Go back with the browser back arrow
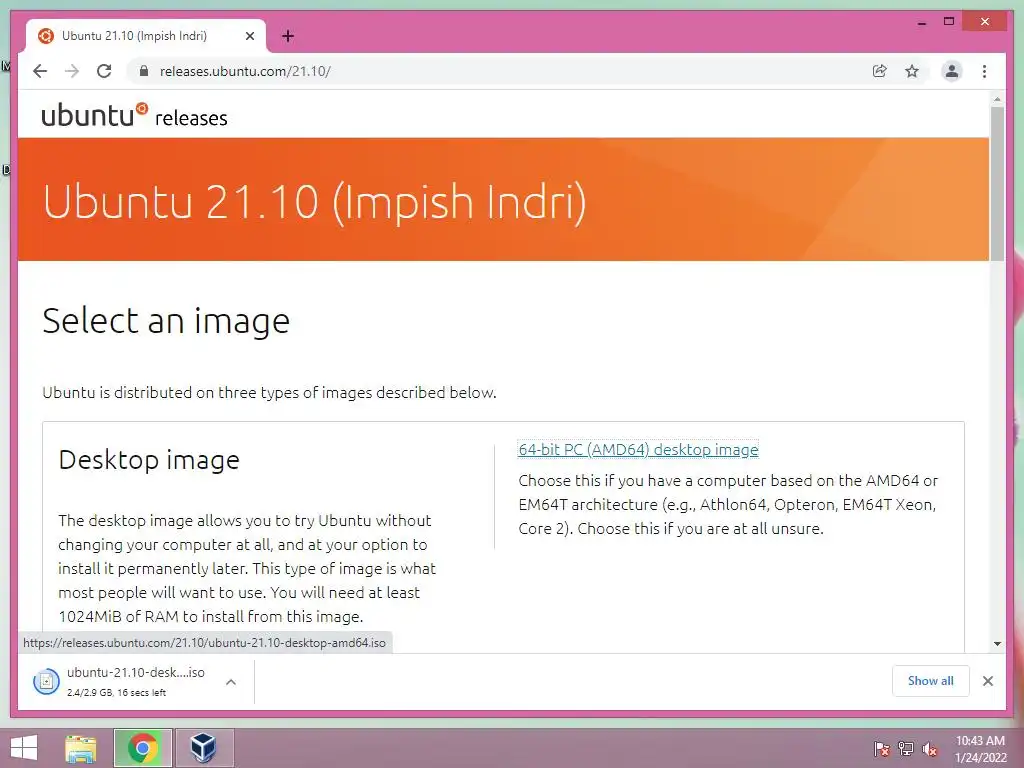Screen dimensions: 1024x768 [x=40, y=71]
